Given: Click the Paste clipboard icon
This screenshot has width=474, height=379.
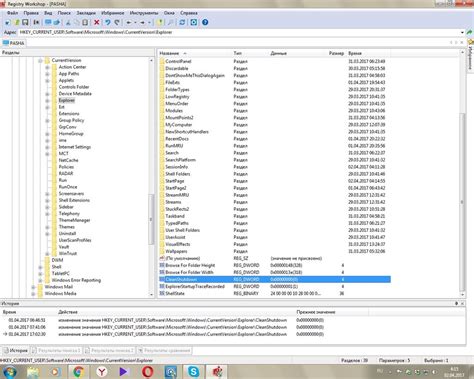Looking at the screenshot, I should click(x=85, y=22).
